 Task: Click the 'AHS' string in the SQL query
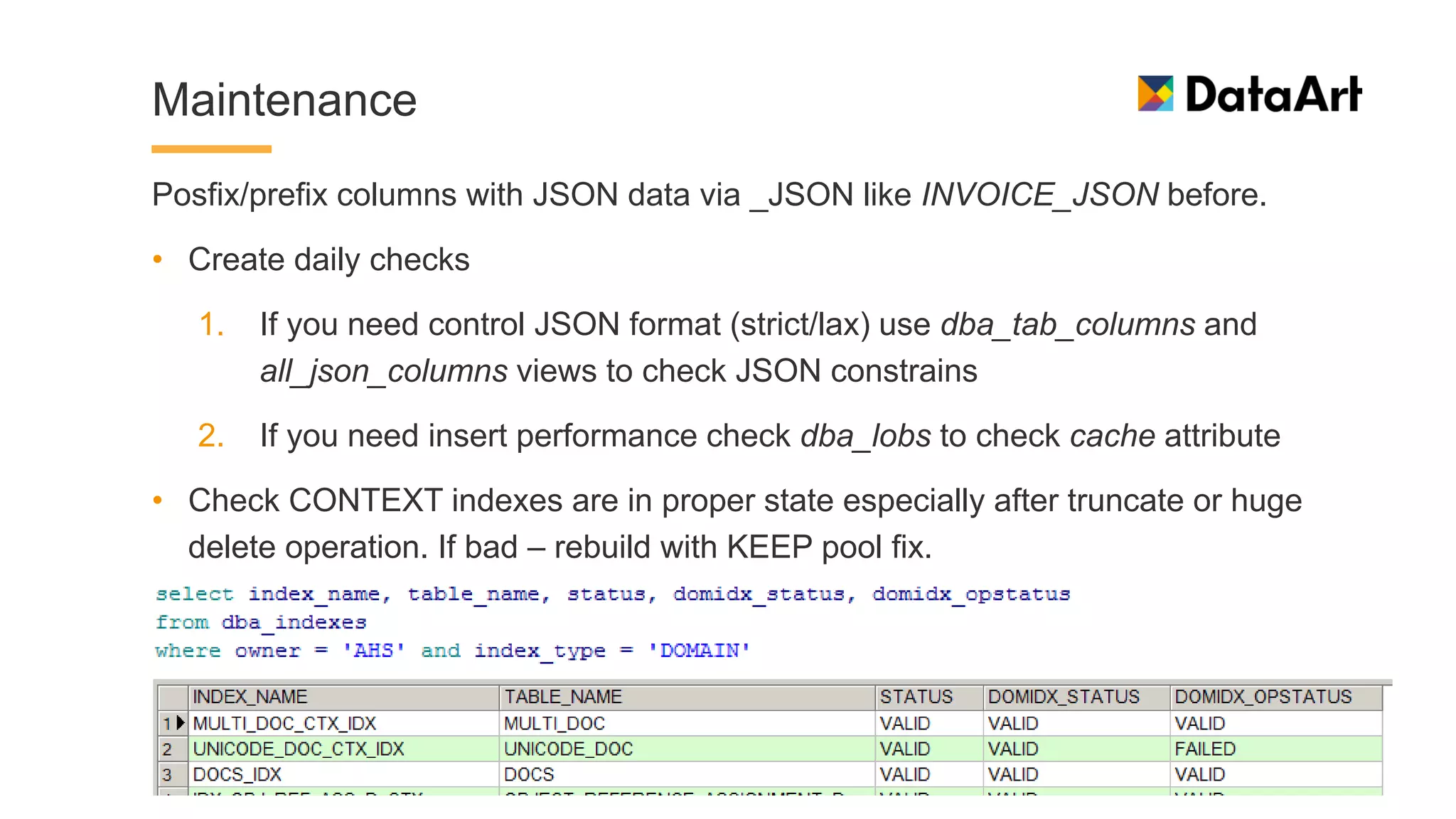(373, 651)
